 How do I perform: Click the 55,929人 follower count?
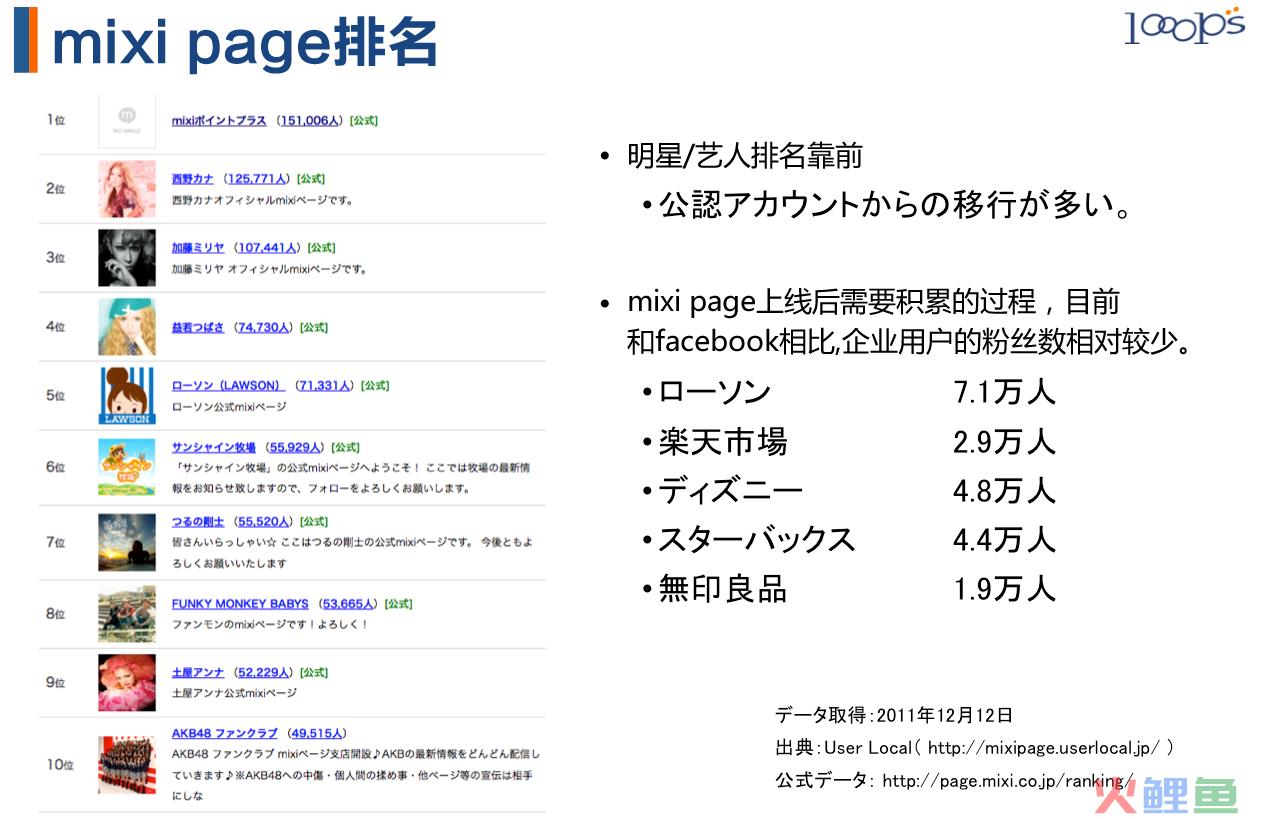point(295,447)
